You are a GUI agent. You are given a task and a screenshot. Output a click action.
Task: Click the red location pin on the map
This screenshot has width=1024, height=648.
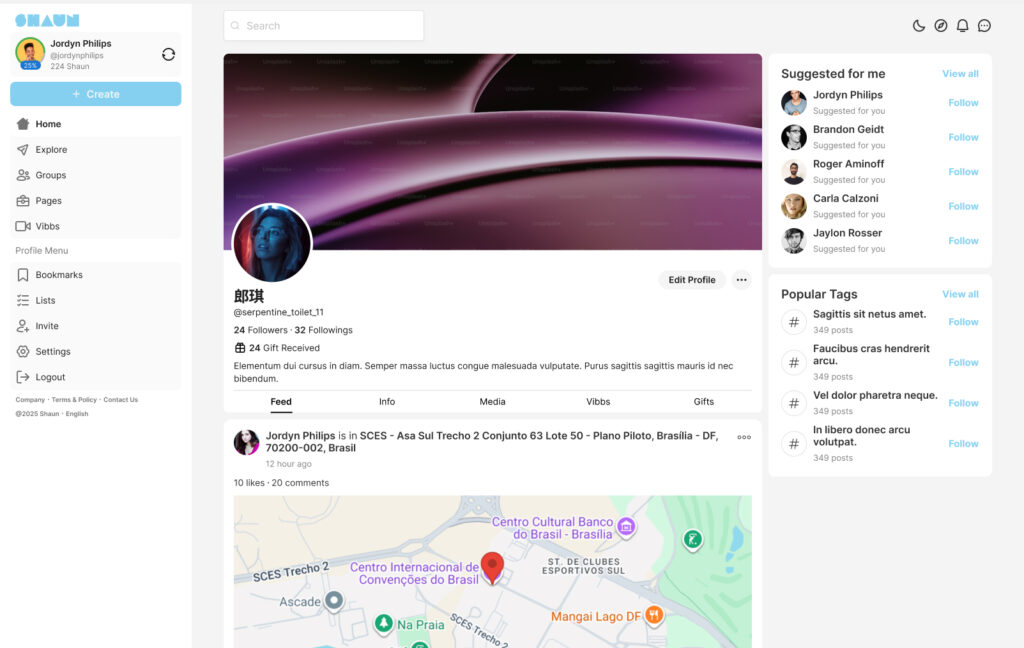coord(492,567)
